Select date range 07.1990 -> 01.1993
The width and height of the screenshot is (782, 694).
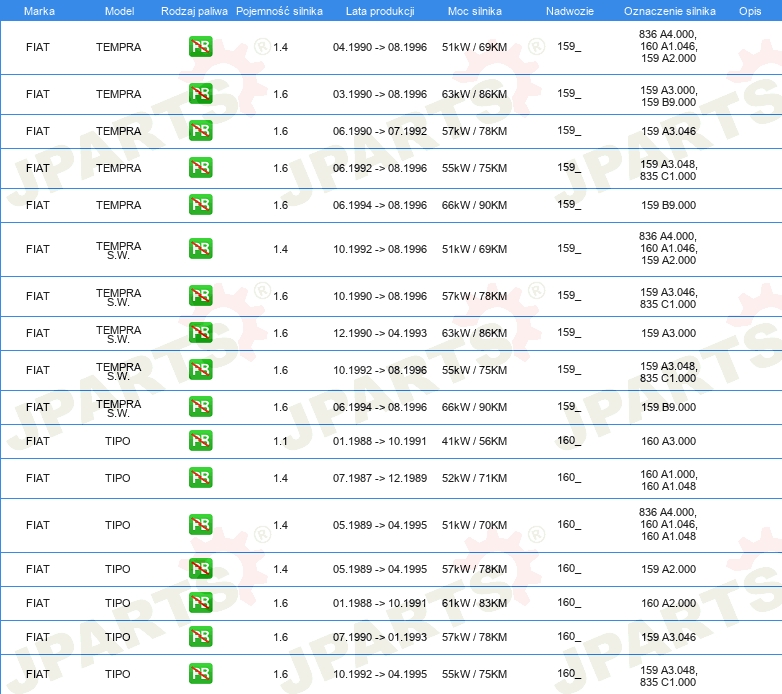380,637
